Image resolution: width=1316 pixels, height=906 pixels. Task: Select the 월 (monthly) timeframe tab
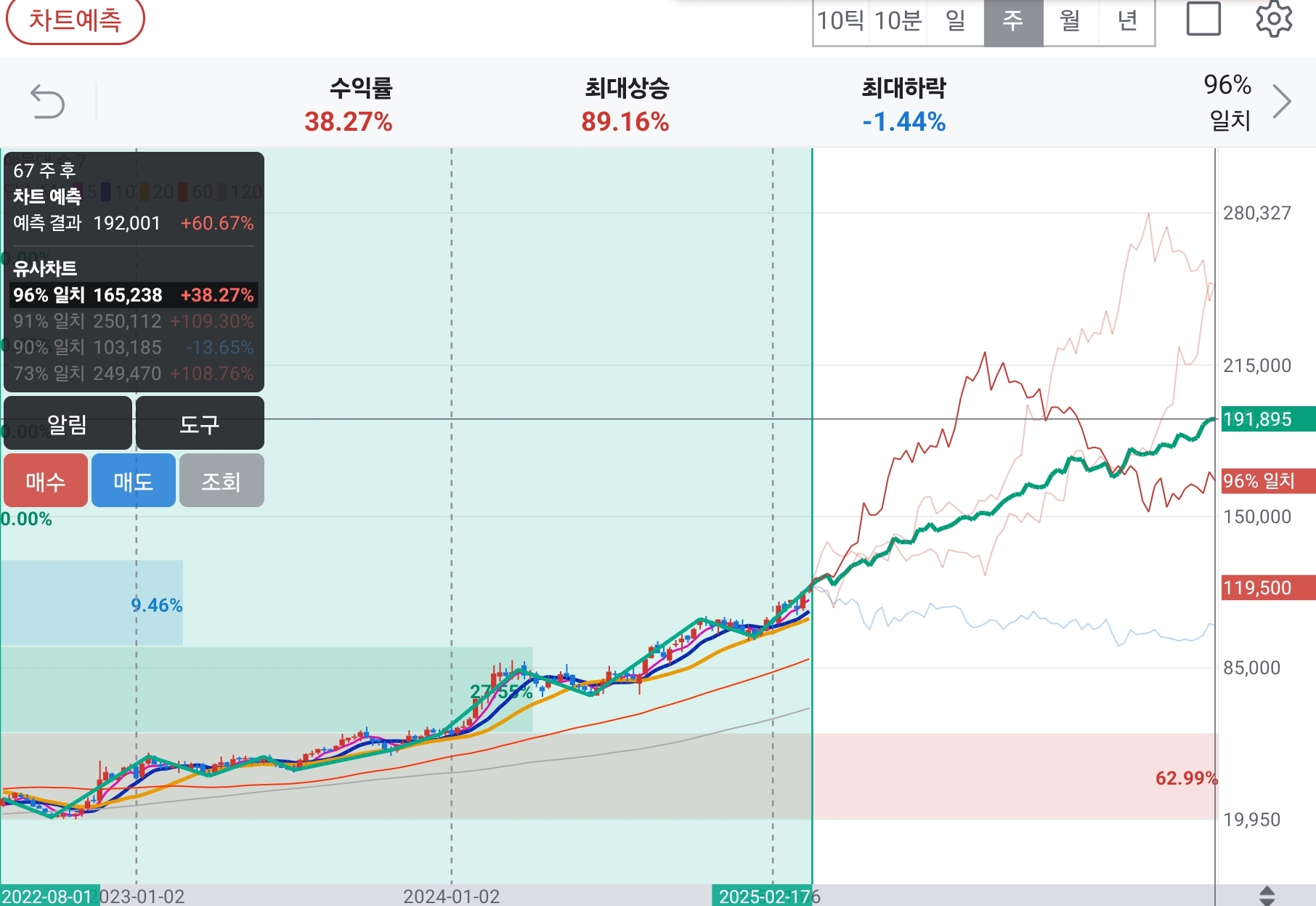(1070, 21)
